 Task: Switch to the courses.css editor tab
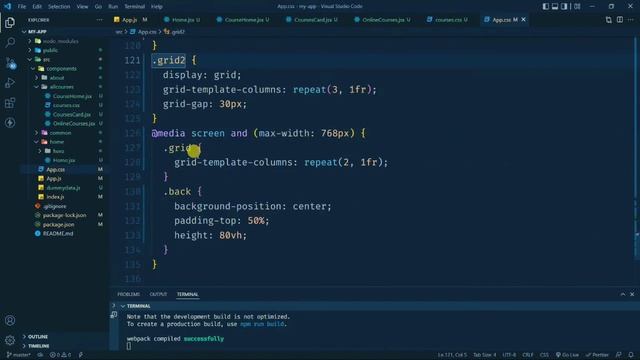[x=447, y=20]
